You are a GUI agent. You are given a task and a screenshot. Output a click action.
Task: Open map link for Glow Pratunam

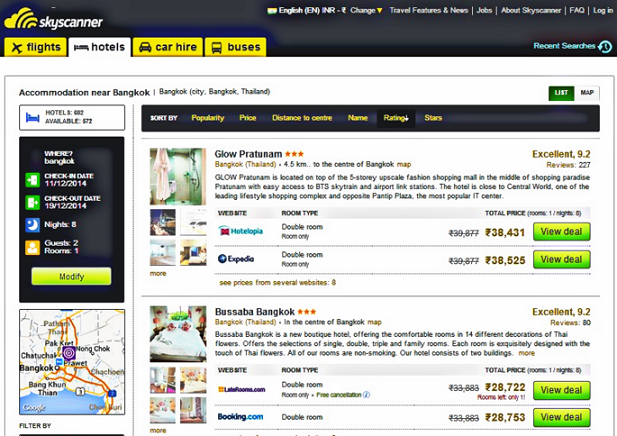coord(404,164)
